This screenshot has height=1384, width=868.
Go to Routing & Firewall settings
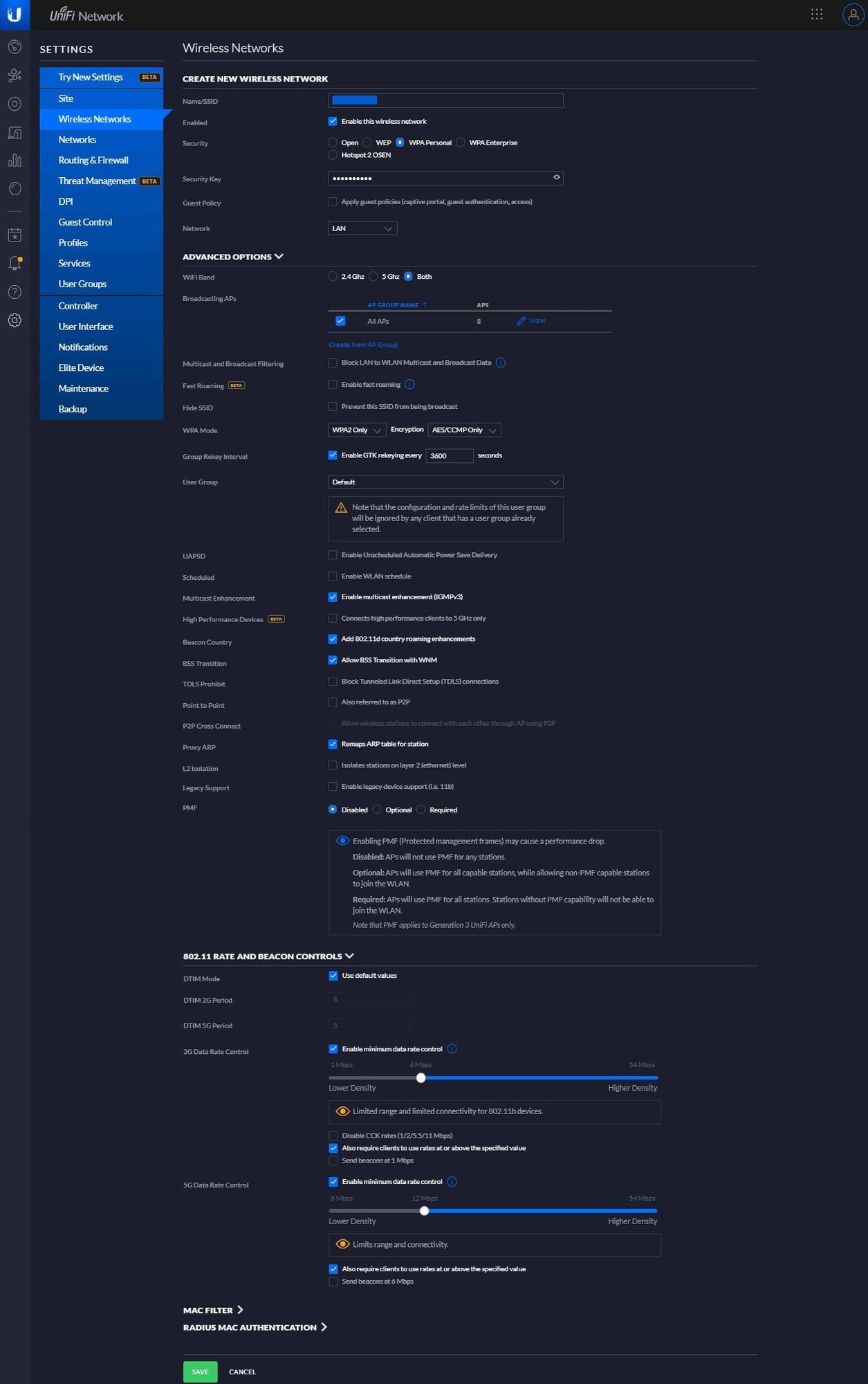click(93, 161)
